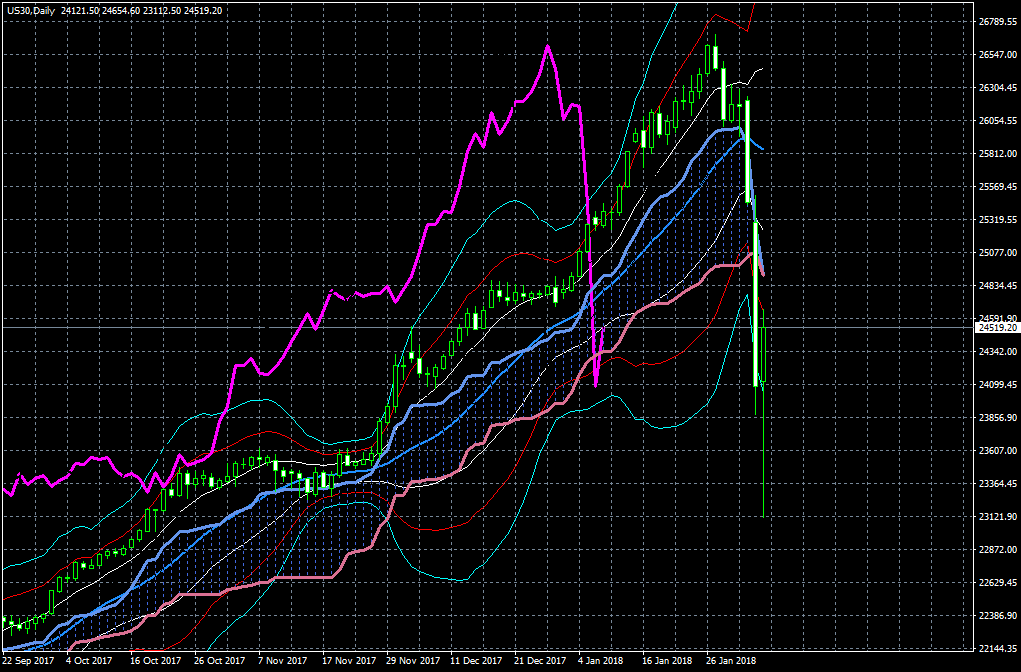1021x672 pixels.
Task: Click the 26789.55 price scale label
Action: coord(998,22)
